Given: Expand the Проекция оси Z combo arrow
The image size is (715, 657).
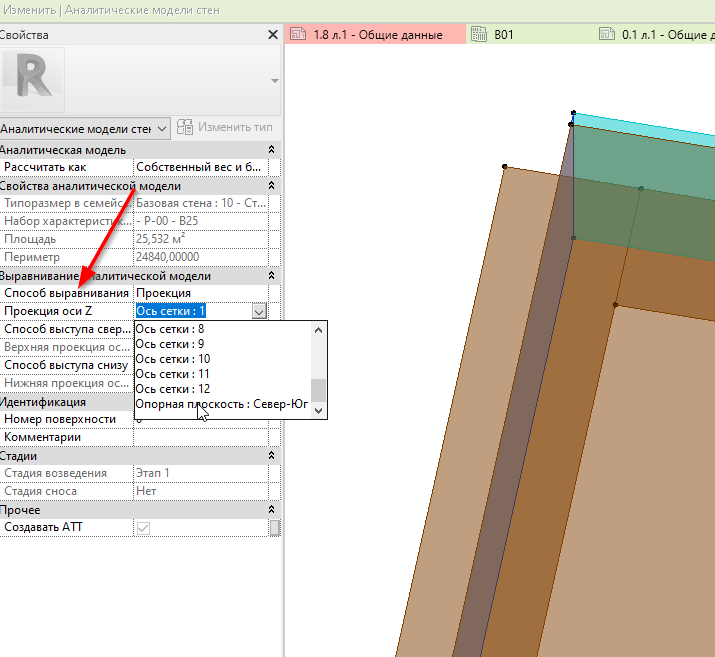Looking at the screenshot, I should click(259, 312).
